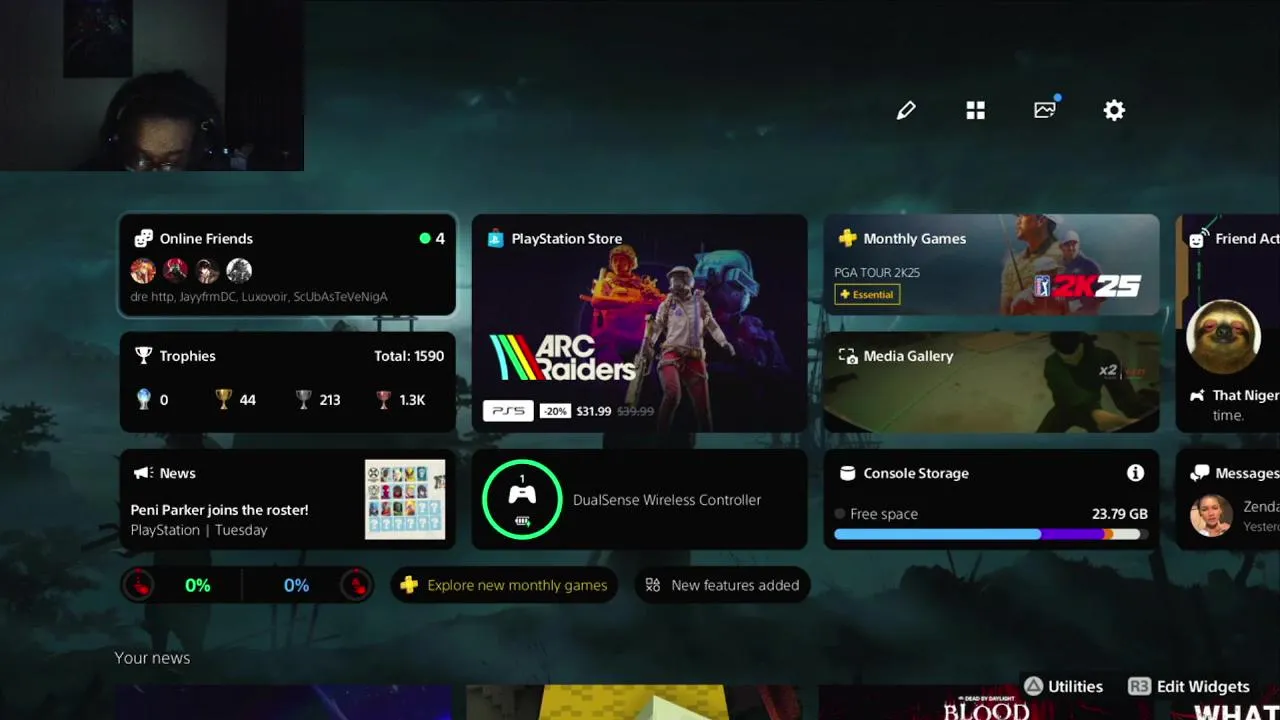Click the News megaphone icon
1280x720 pixels.
143,473
